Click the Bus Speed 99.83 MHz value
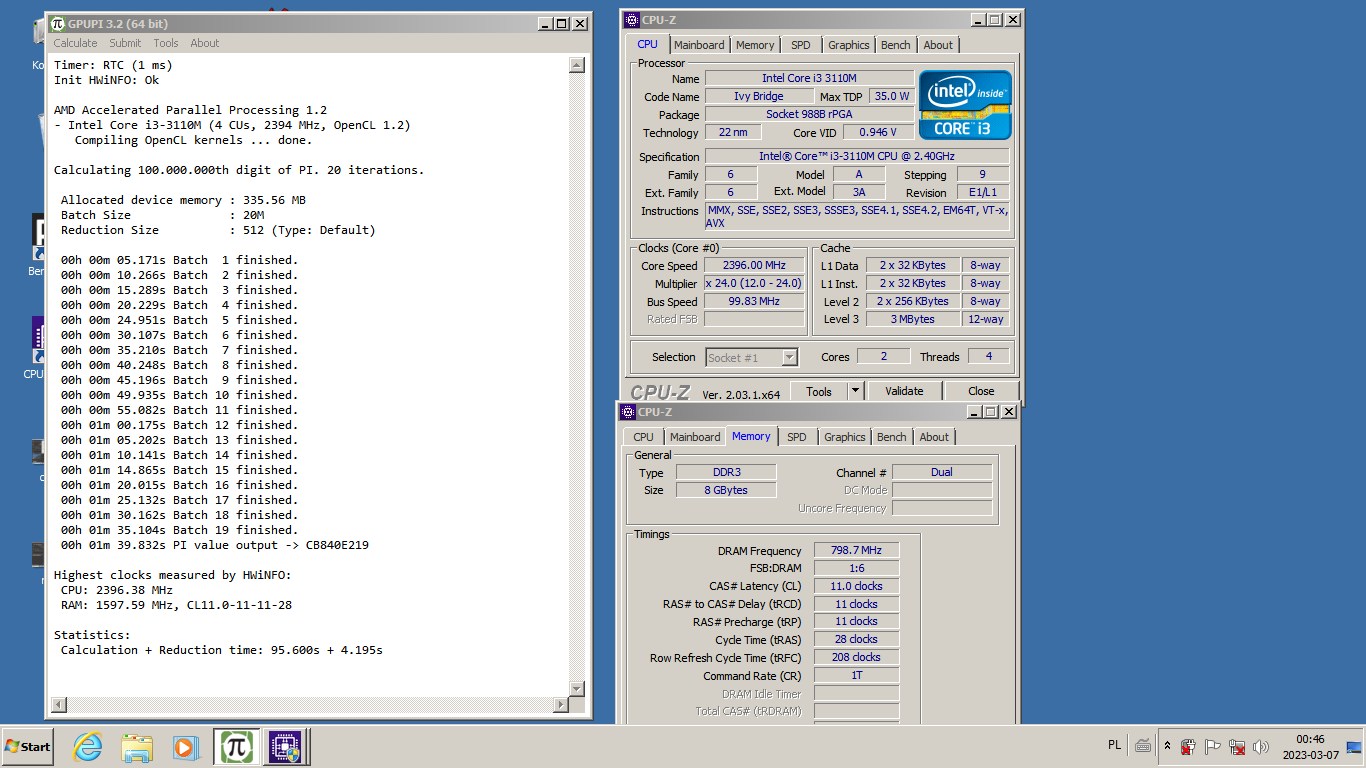Viewport: 1366px width, 768px height. [754, 301]
